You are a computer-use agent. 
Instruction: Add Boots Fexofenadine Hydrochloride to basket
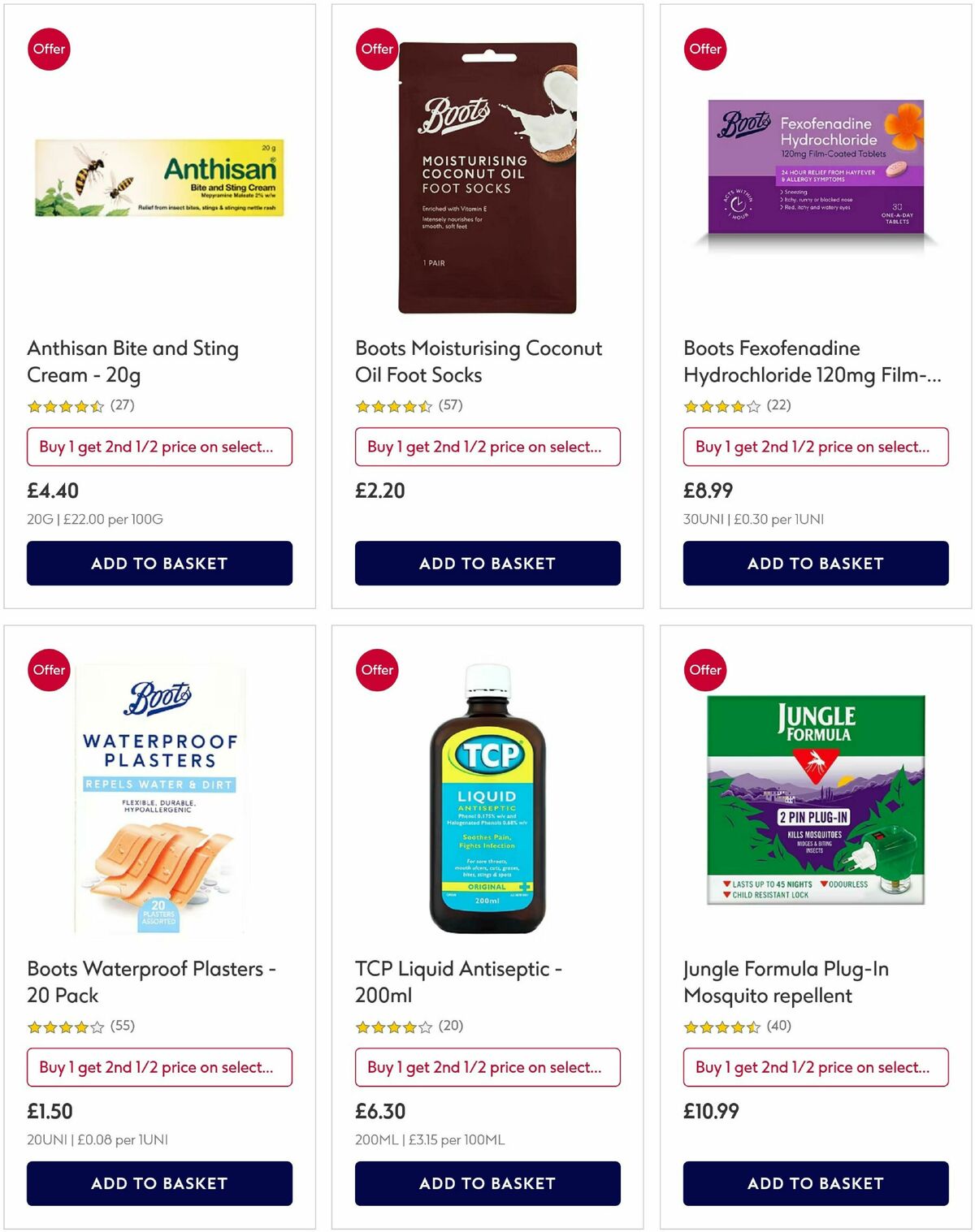pyautogui.click(x=815, y=563)
